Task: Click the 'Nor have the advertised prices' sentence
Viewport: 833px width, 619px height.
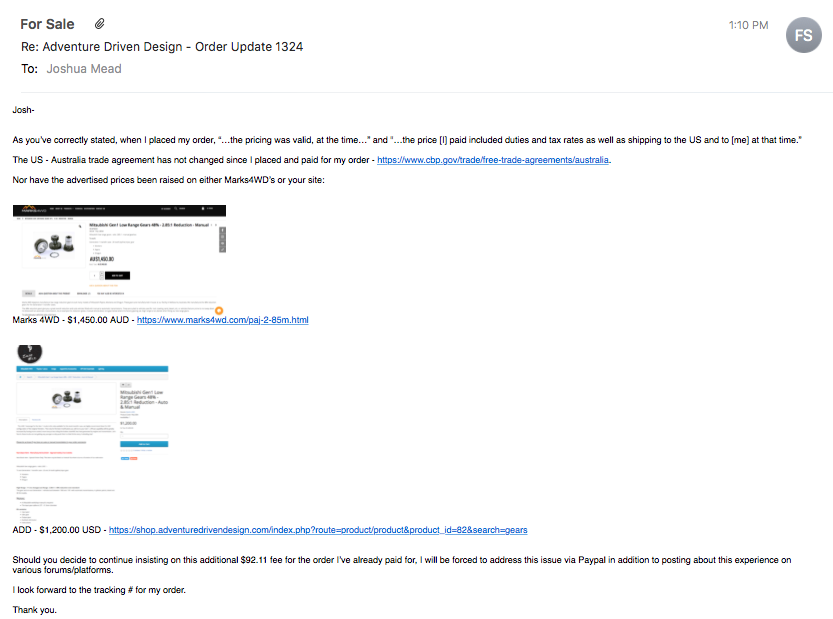Action: 168,180
